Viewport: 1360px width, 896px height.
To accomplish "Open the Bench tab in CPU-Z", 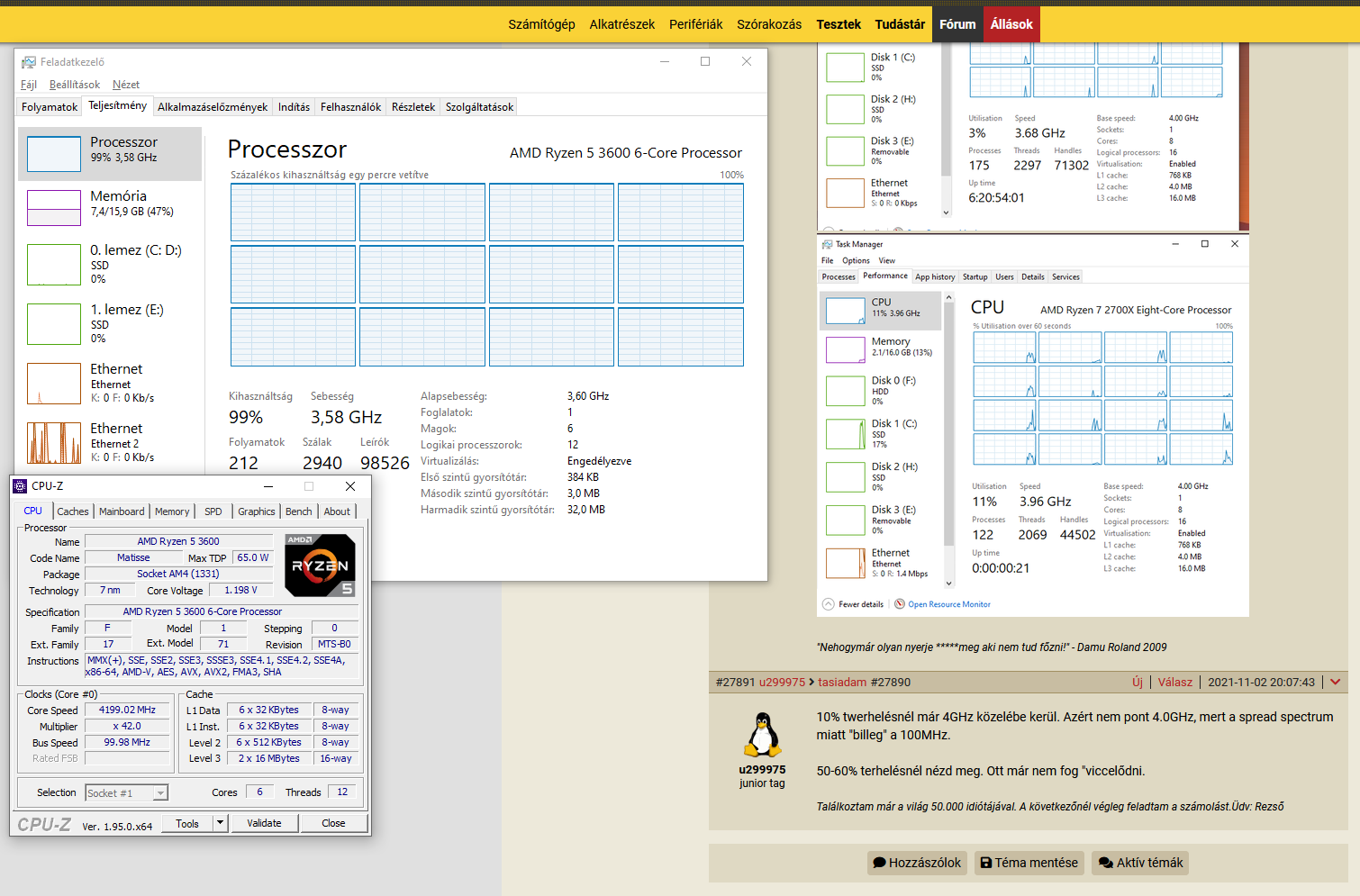I will 299,511.
